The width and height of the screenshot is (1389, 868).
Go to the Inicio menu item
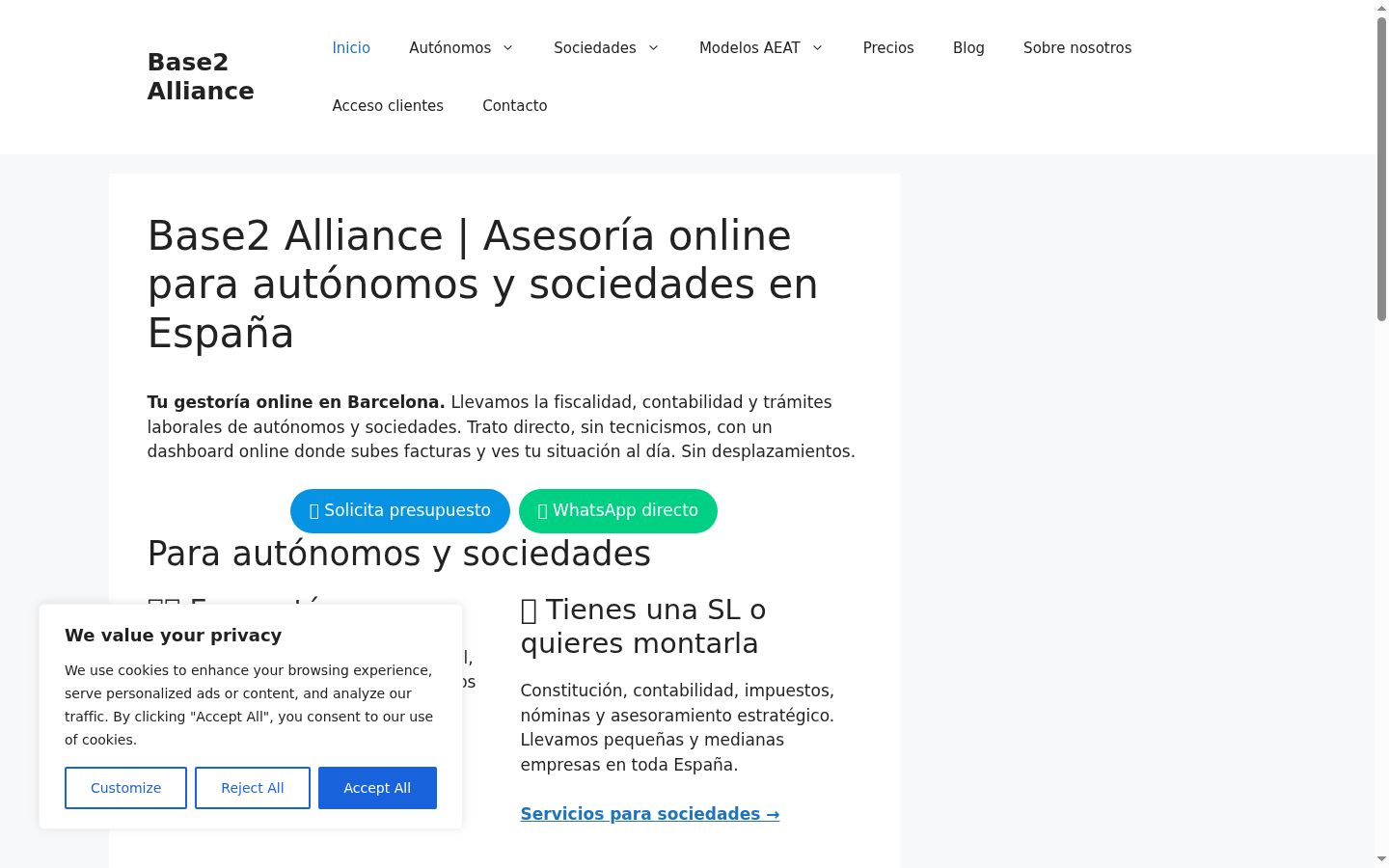[x=351, y=48]
